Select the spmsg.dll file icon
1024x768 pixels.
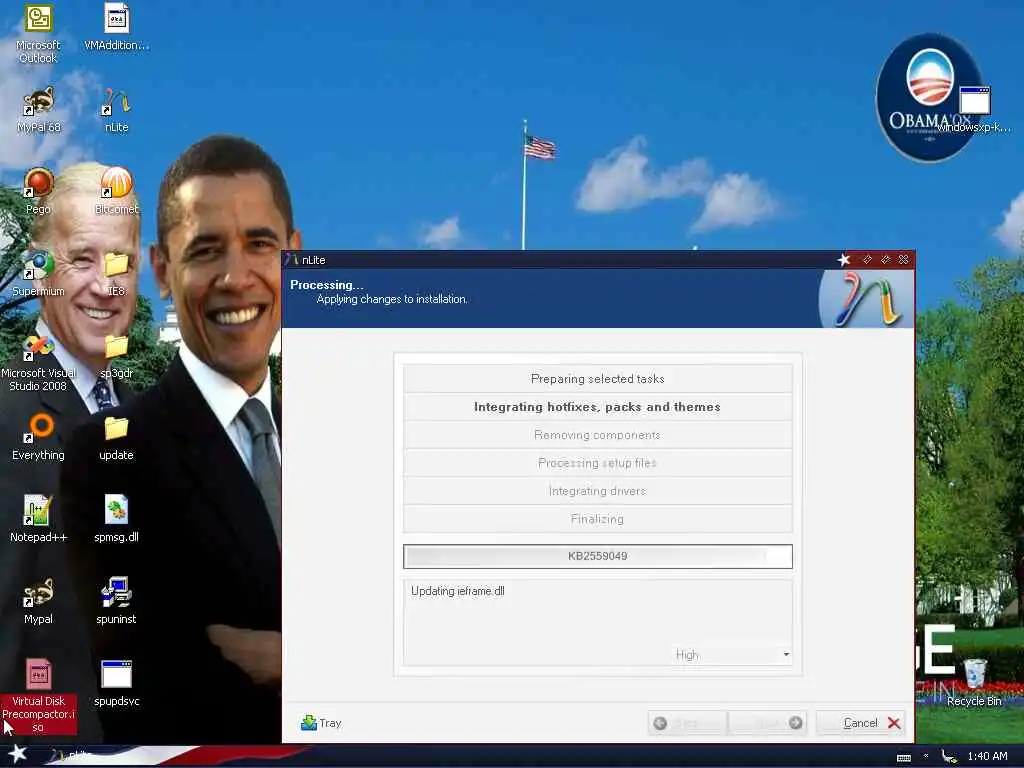coord(116,519)
